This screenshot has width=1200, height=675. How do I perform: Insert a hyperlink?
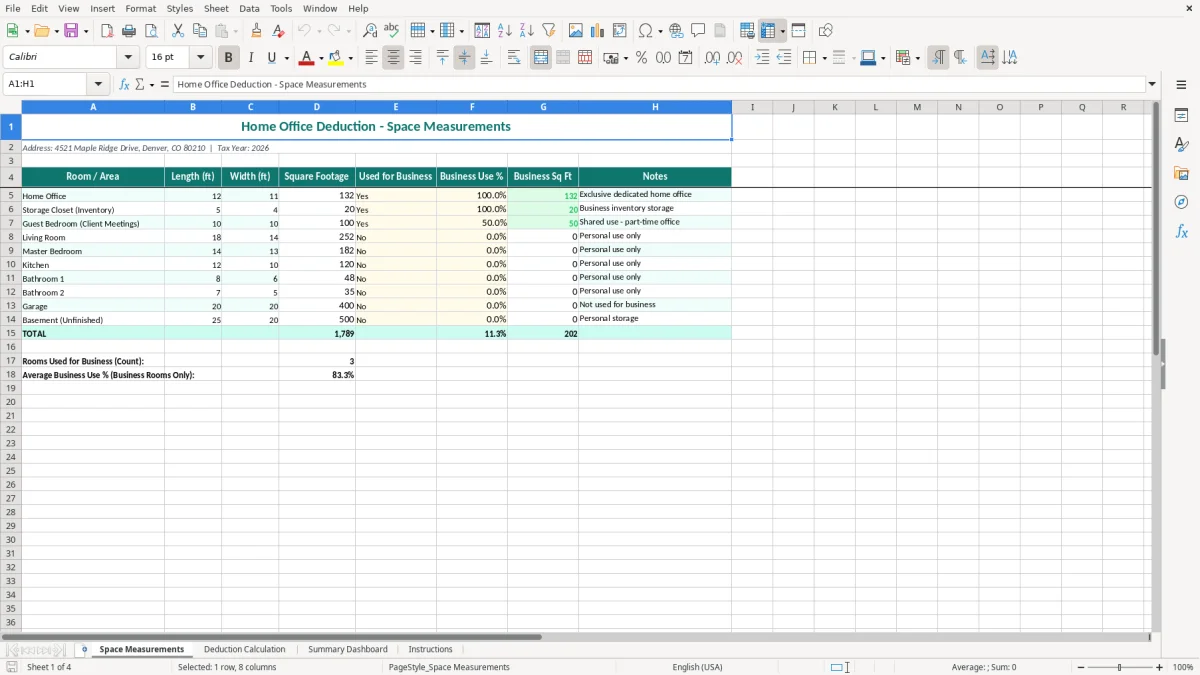[x=677, y=31]
